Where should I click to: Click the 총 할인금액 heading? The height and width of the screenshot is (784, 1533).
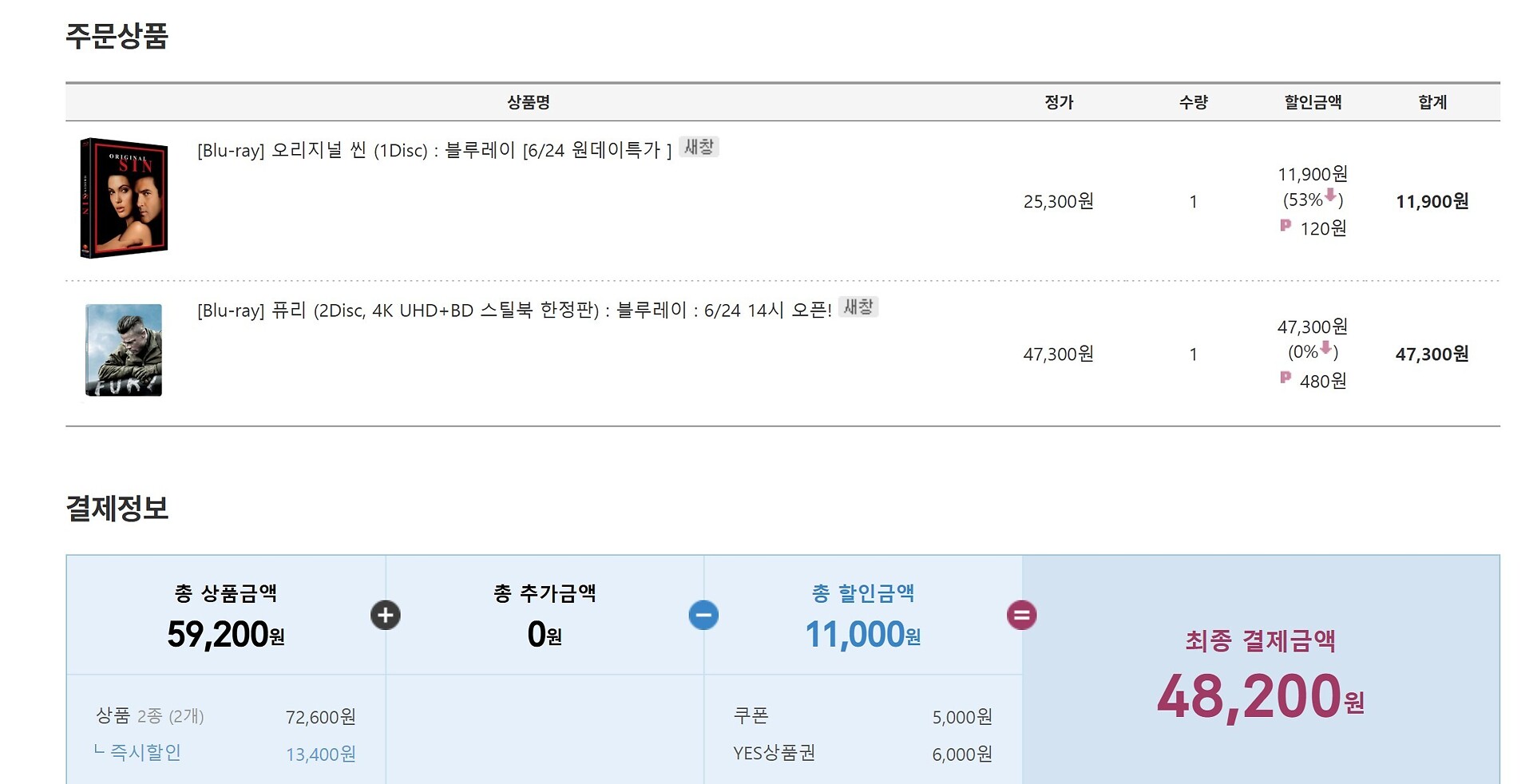pos(863,593)
